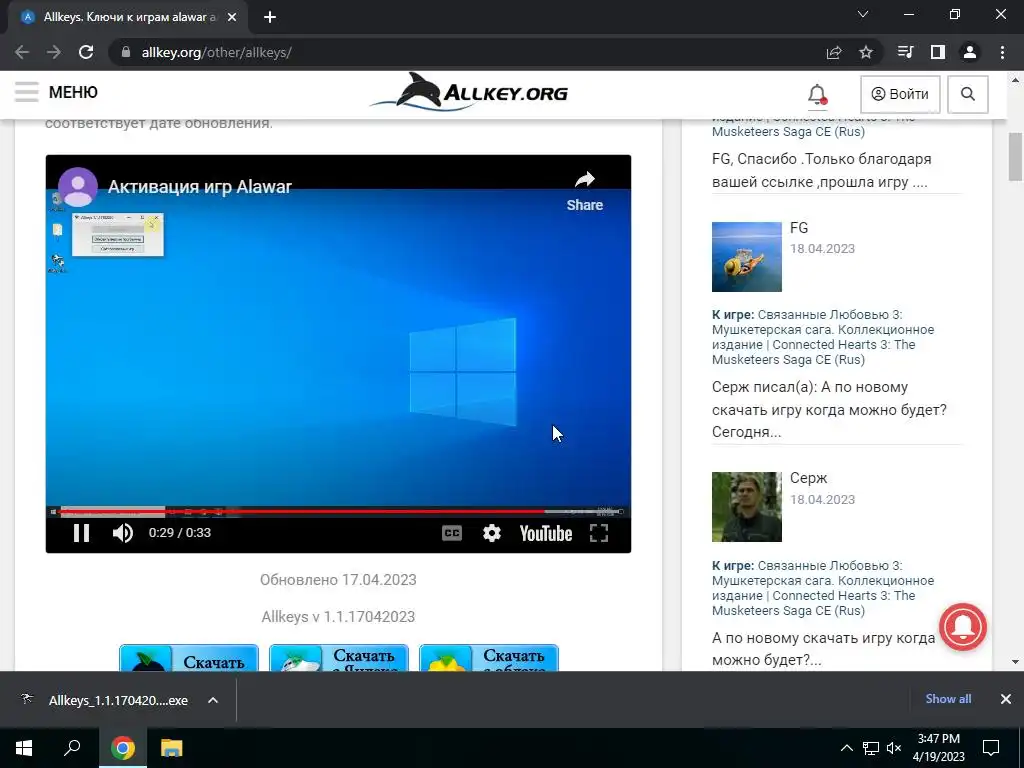Mute the video volume speaker icon
The width and height of the screenshot is (1024, 768).
click(122, 533)
